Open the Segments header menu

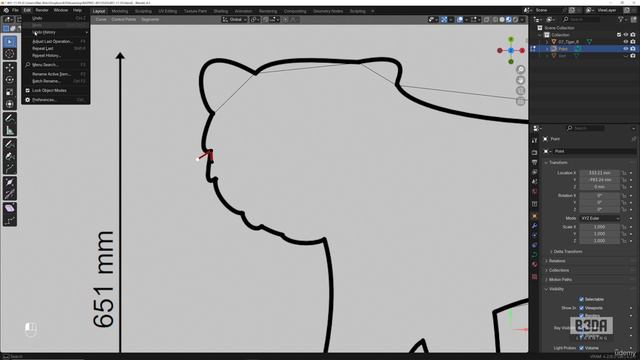point(150,20)
